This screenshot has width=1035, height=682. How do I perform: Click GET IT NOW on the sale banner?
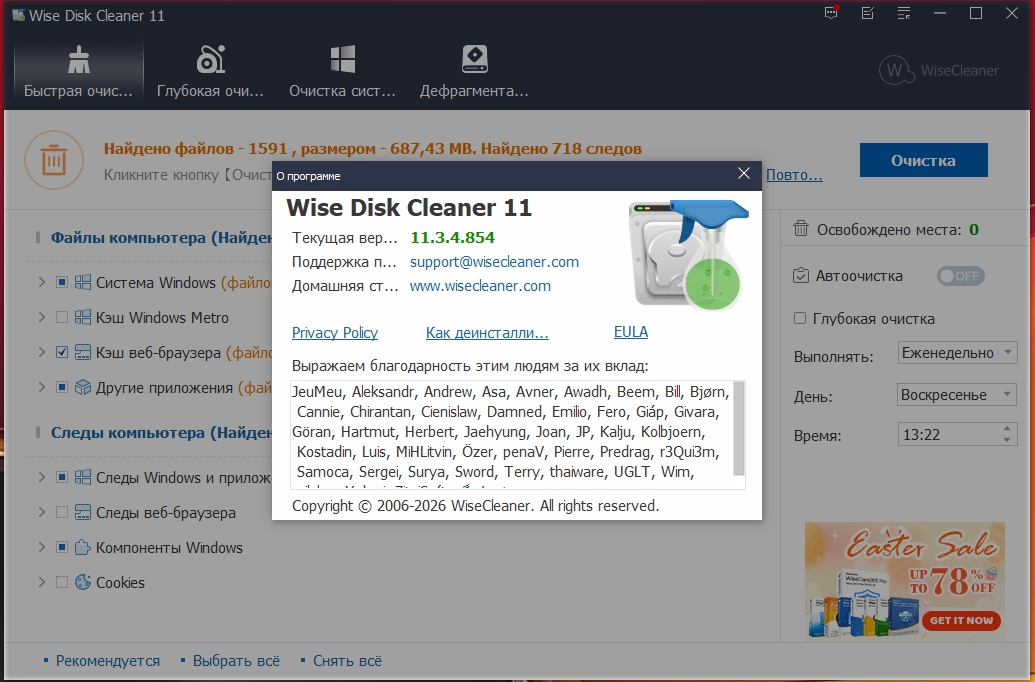961,621
